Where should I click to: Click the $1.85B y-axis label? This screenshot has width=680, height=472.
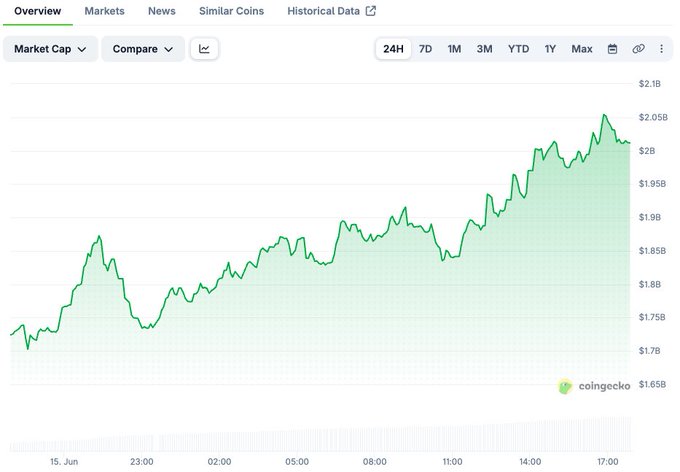[x=652, y=251]
